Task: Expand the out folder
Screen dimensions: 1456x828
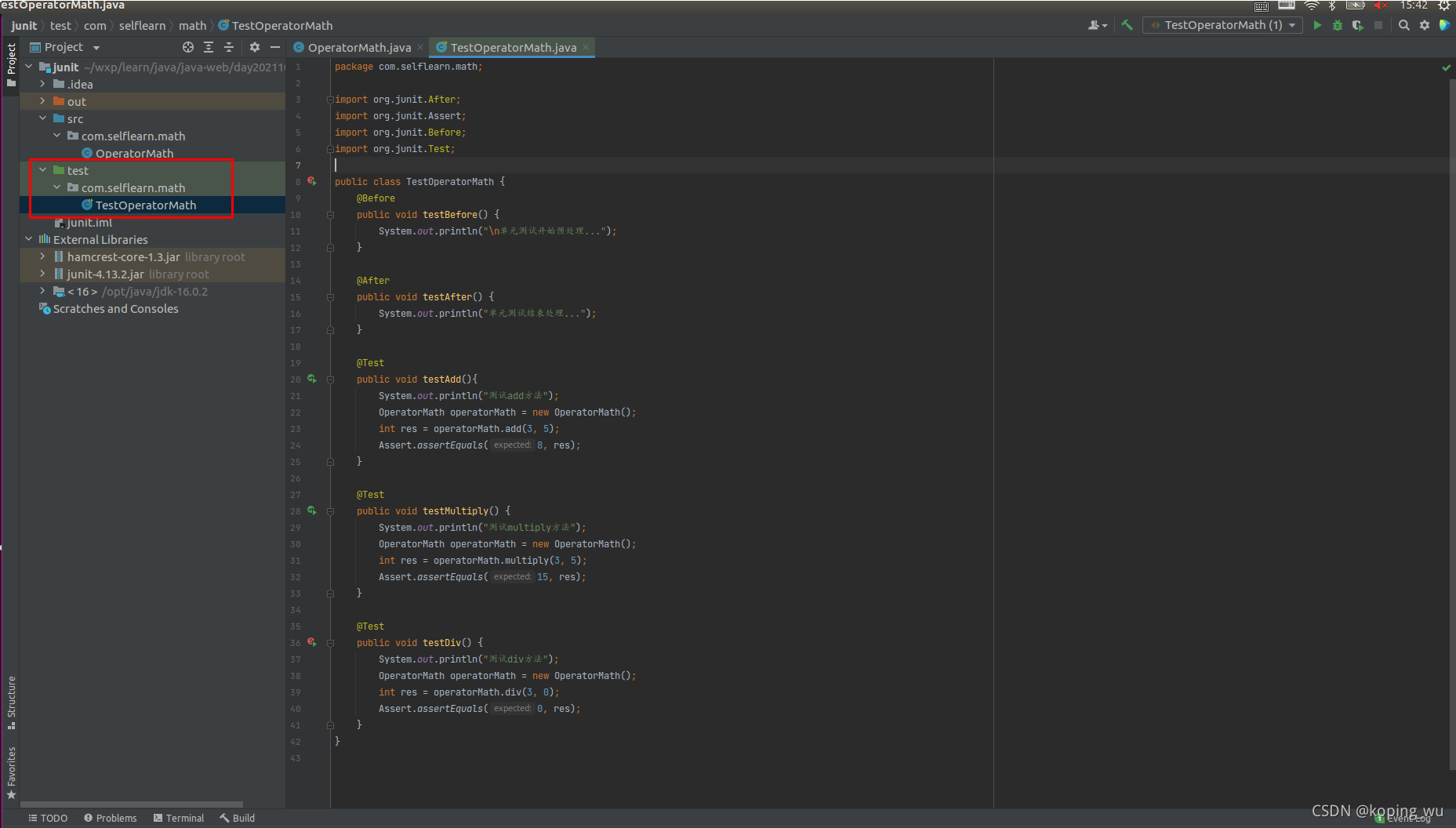Action: (43, 101)
